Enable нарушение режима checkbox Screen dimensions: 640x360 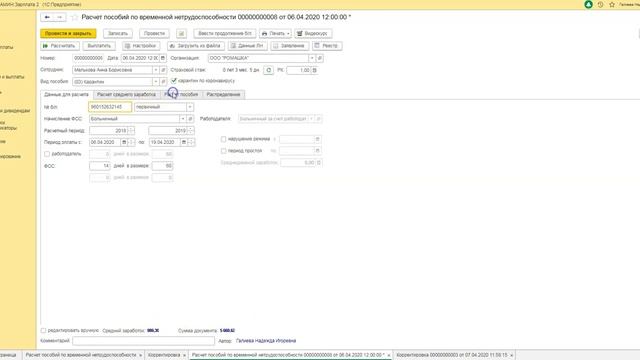(x=223, y=139)
